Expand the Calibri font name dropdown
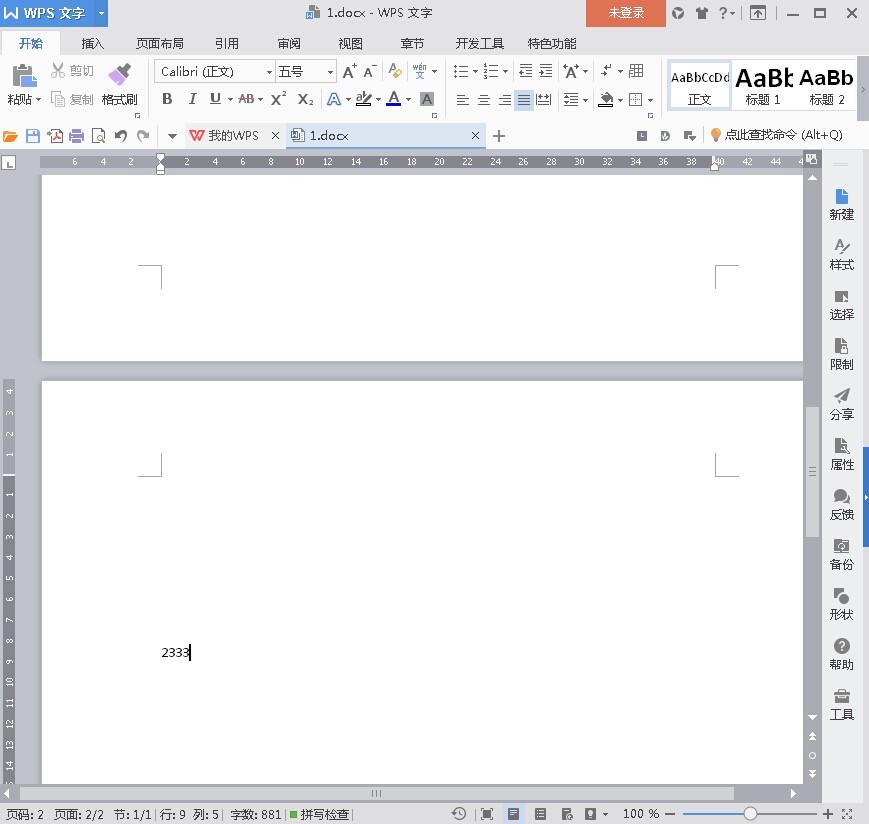Viewport: 869px width, 824px height. click(x=269, y=72)
